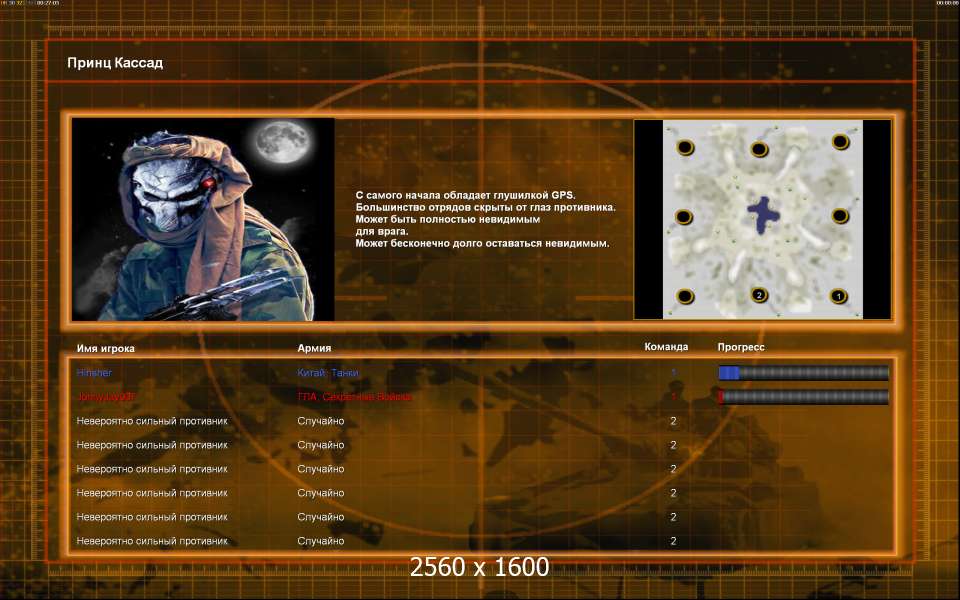Click the blue player's loading progress bar

point(803,372)
